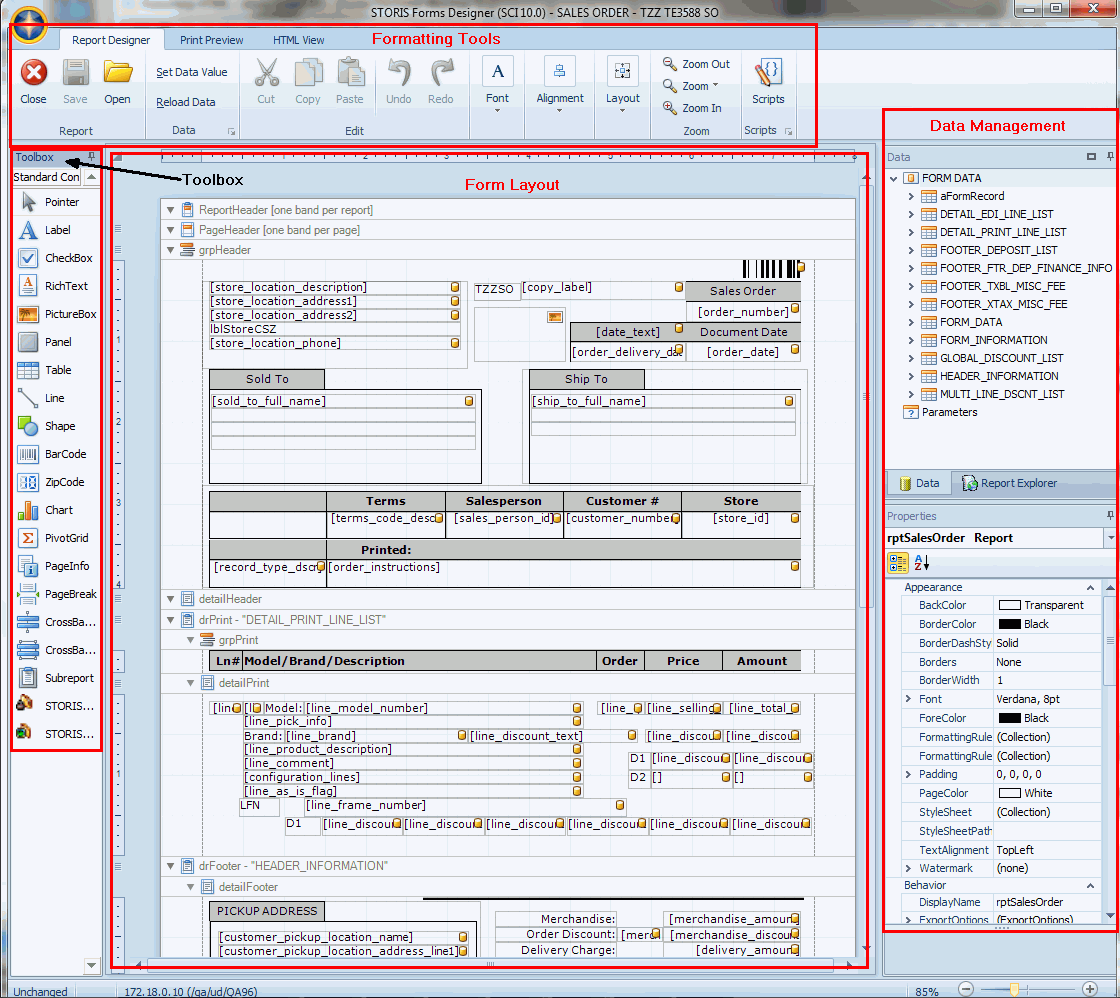This screenshot has height=998, width=1120.
Task: Click the Set Data Value link
Action: click(x=191, y=71)
